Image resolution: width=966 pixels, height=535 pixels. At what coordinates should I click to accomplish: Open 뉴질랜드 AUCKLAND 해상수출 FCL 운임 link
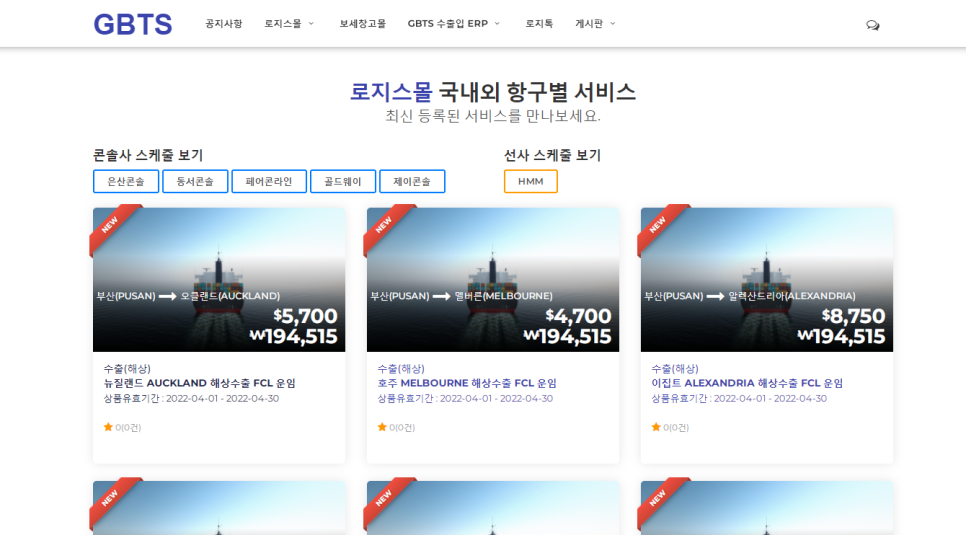click(200, 383)
